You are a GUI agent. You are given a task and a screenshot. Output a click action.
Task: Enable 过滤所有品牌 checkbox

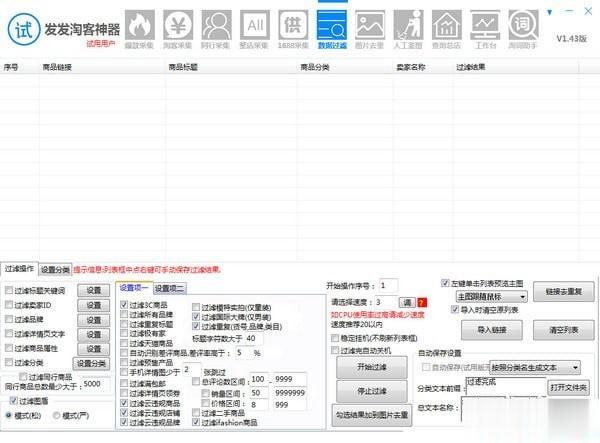pyautogui.click(x=124, y=314)
